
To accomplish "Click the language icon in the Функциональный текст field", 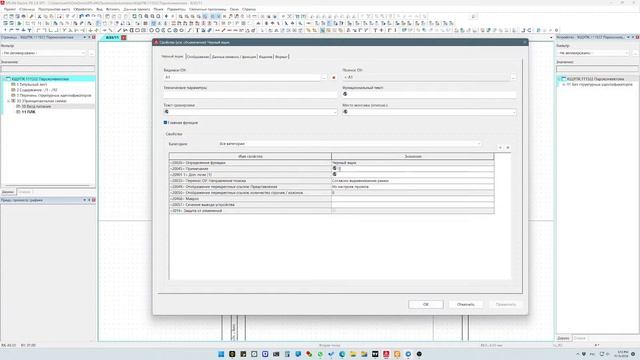I will (345, 94).
